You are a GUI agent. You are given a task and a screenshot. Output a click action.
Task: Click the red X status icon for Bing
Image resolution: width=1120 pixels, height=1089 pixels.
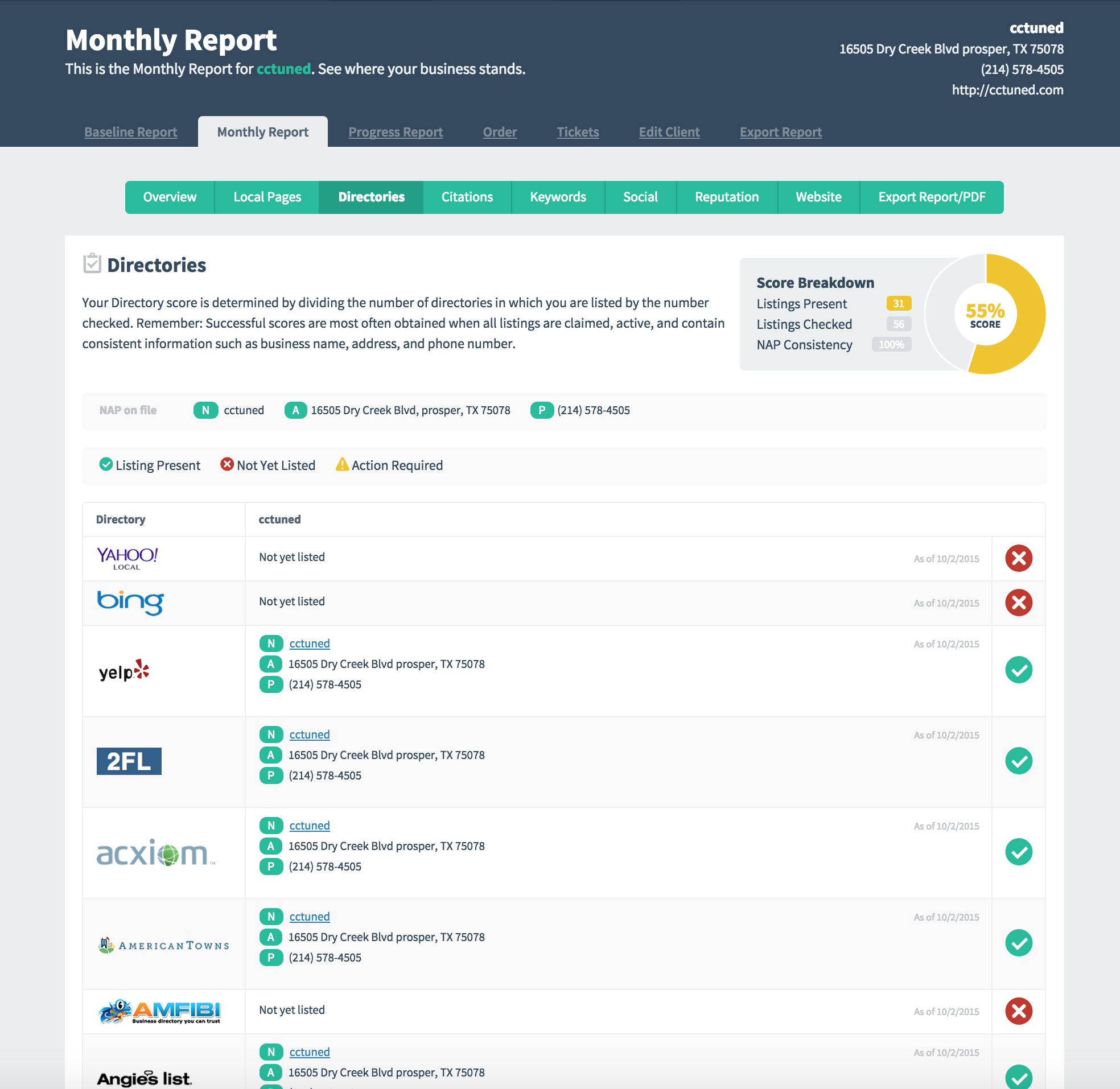[x=1018, y=603]
